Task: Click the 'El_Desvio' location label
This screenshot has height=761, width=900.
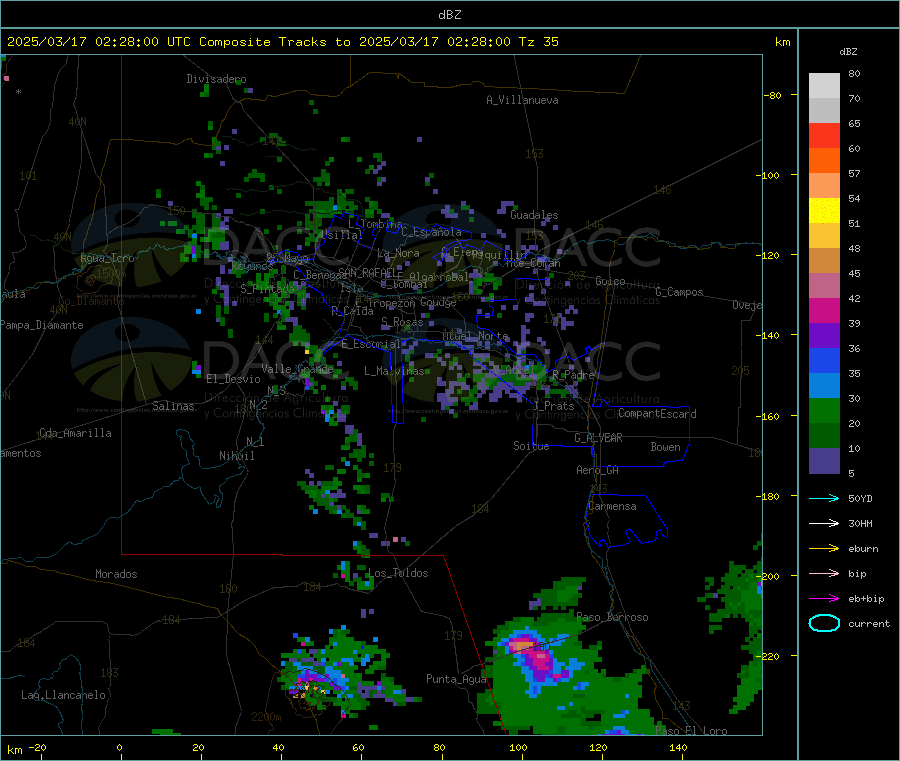Action: click(233, 379)
